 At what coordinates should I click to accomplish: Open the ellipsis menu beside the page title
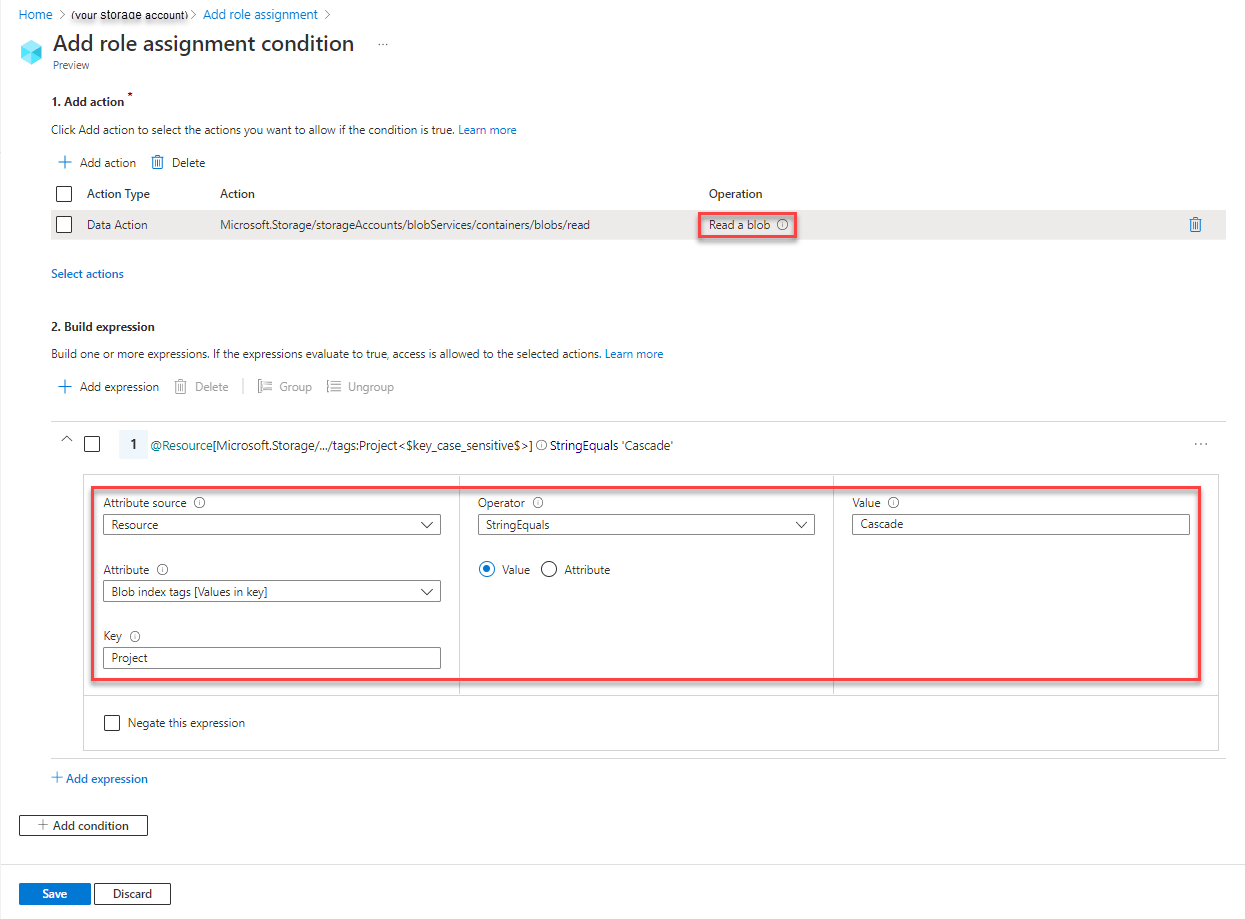383,44
